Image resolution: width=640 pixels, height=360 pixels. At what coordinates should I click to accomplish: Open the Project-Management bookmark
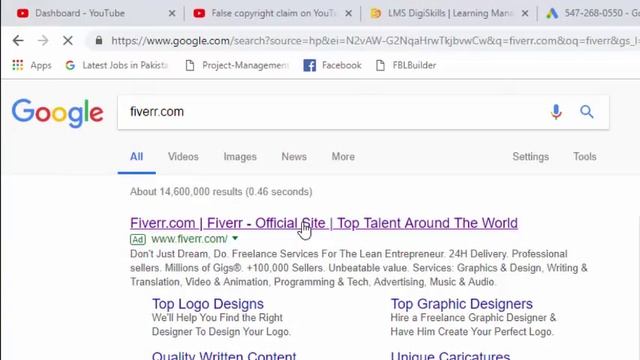(237, 65)
